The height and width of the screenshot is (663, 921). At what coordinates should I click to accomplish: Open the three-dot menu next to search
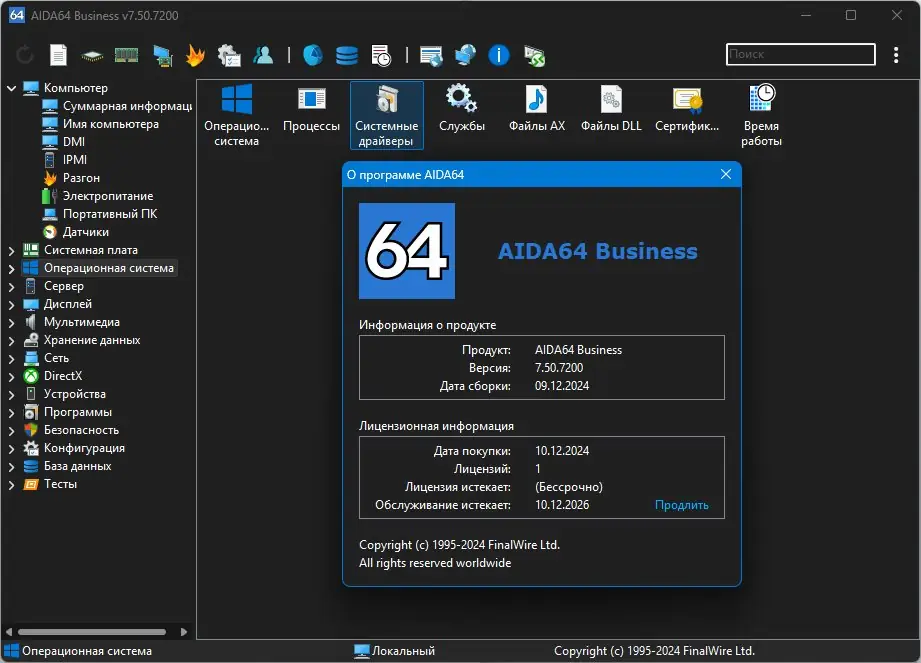tap(896, 55)
